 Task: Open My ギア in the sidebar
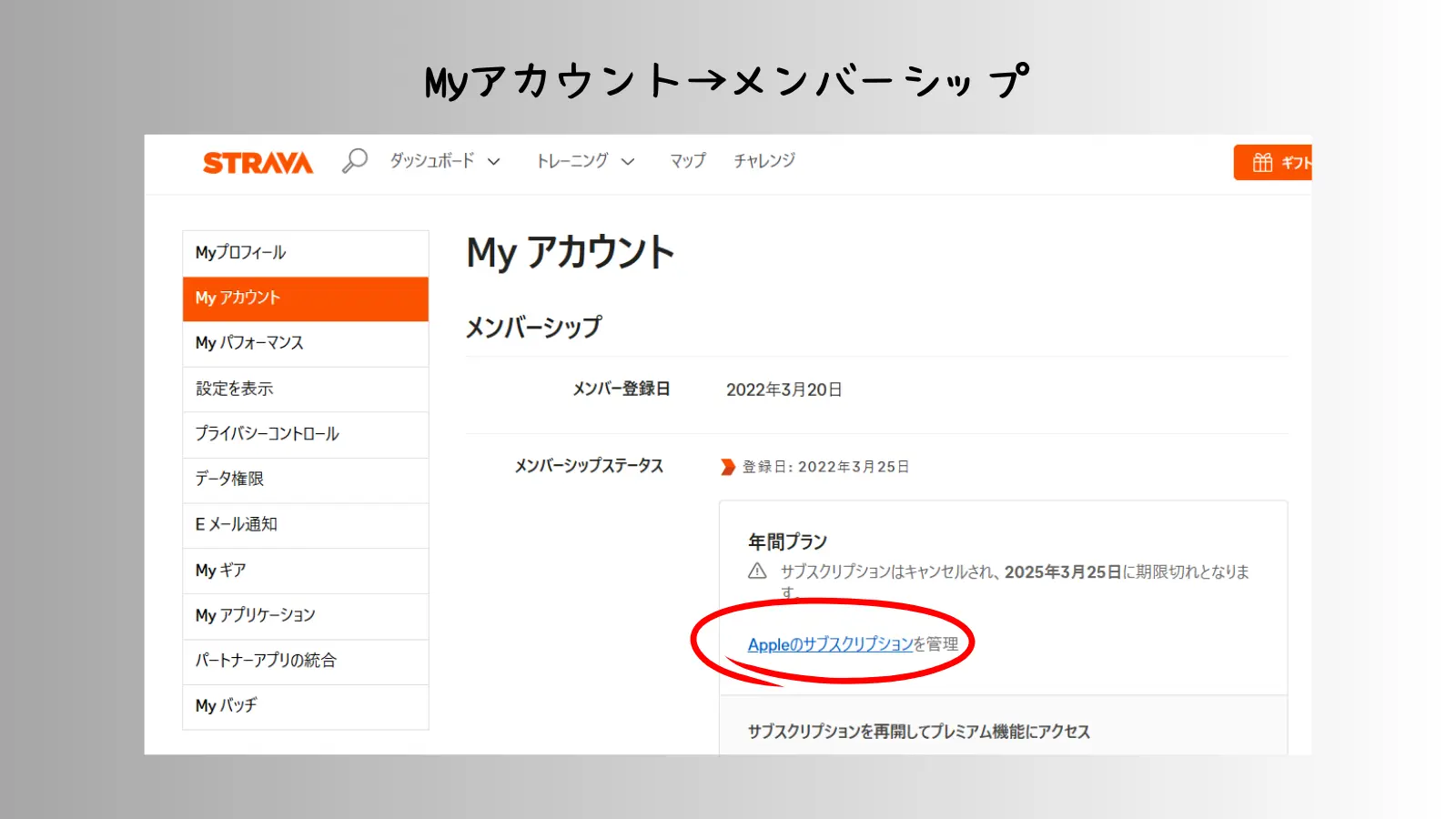point(306,571)
